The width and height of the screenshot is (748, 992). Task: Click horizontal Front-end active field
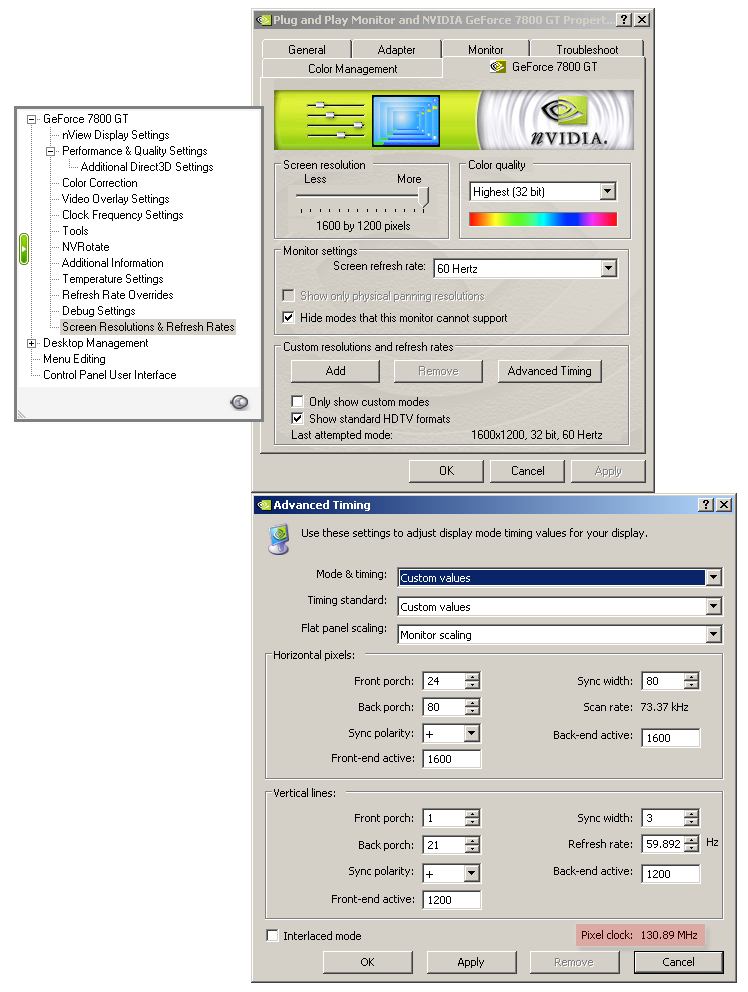[452, 759]
